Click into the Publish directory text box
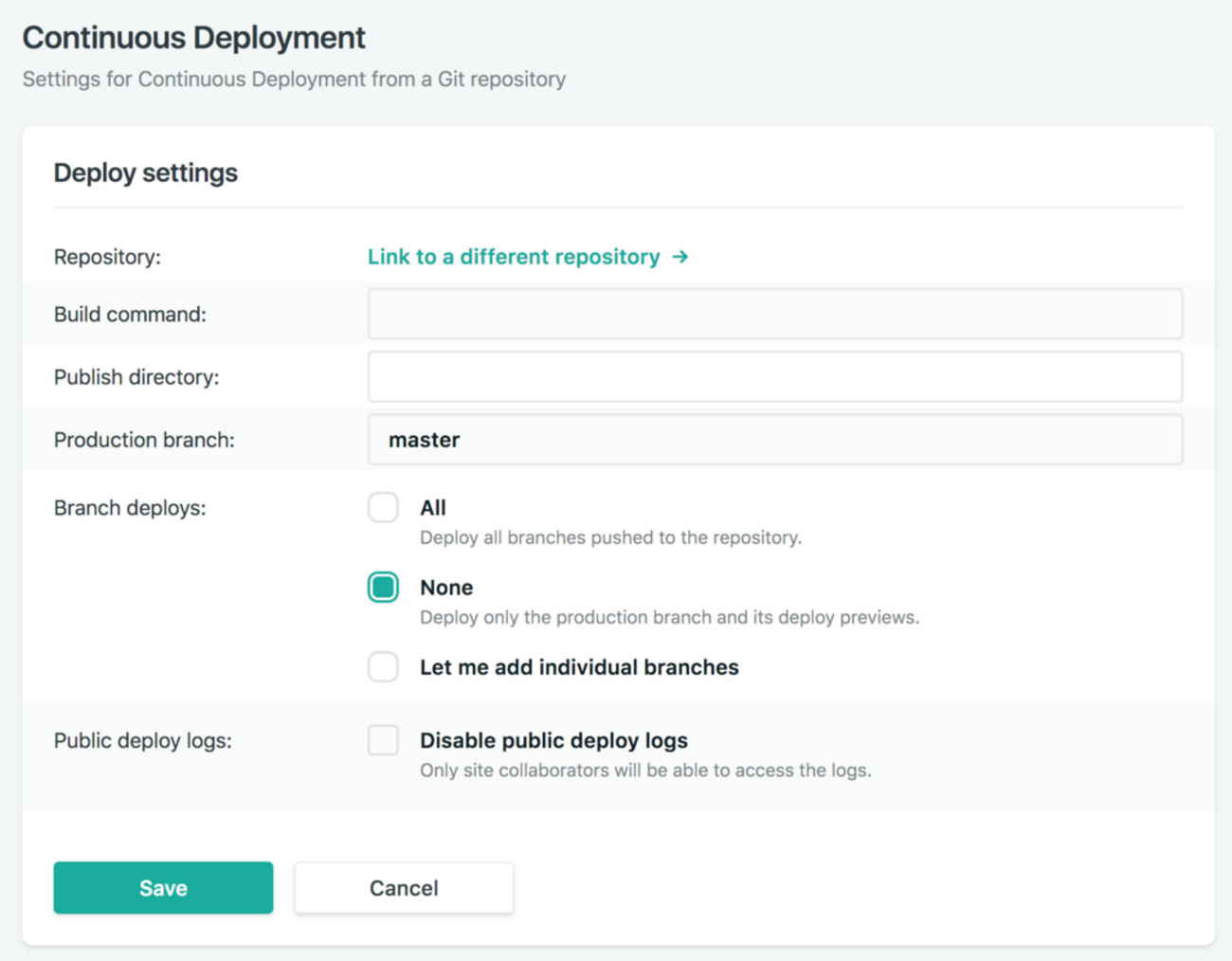 coord(774,376)
